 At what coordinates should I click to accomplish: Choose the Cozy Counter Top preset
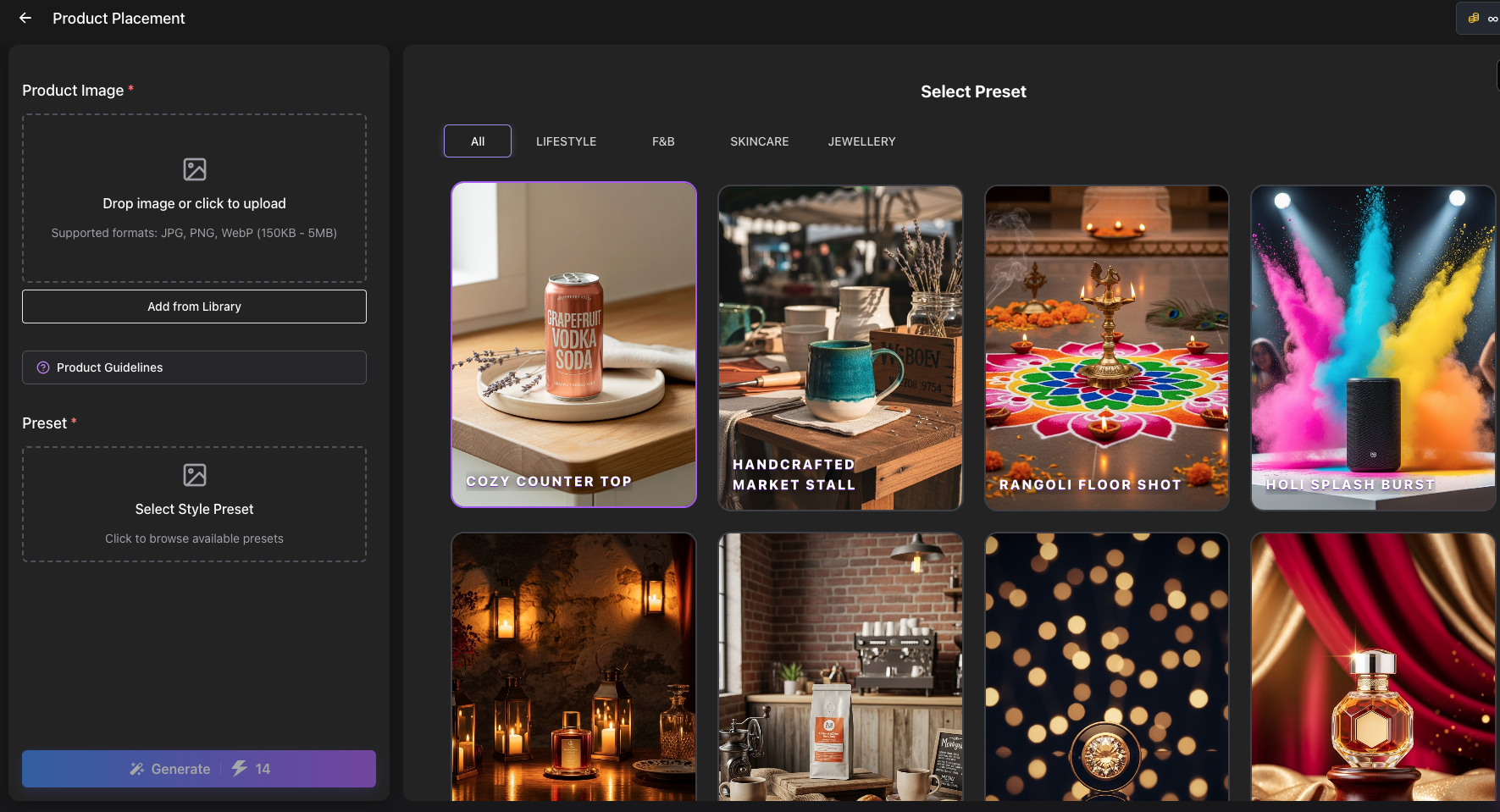[573, 345]
